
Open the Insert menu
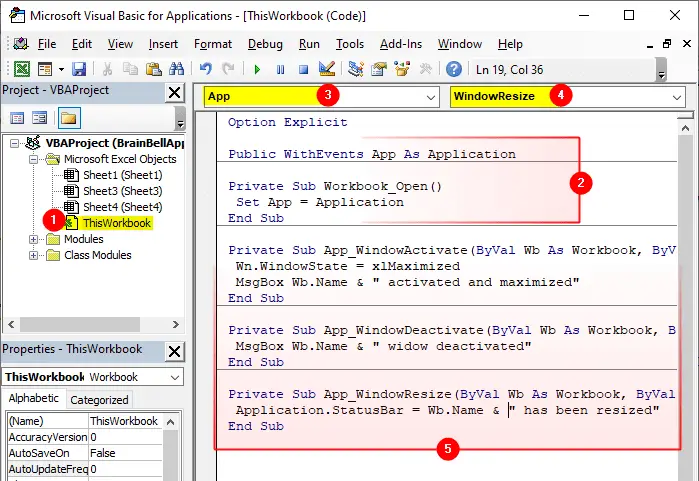click(163, 44)
